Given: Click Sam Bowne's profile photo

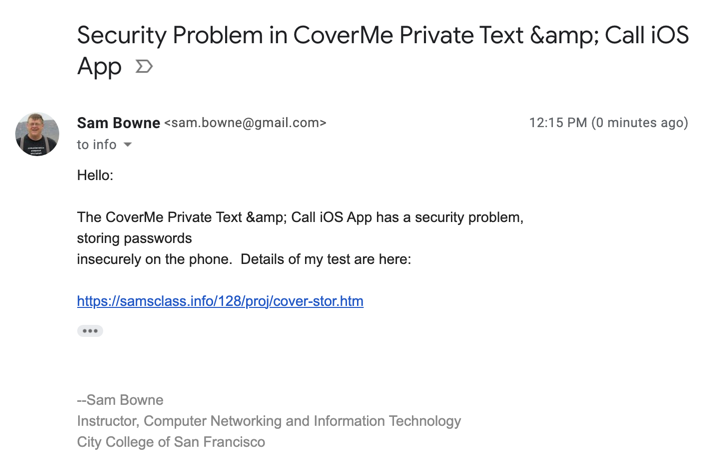Looking at the screenshot, I should click(x=37, y=134).
